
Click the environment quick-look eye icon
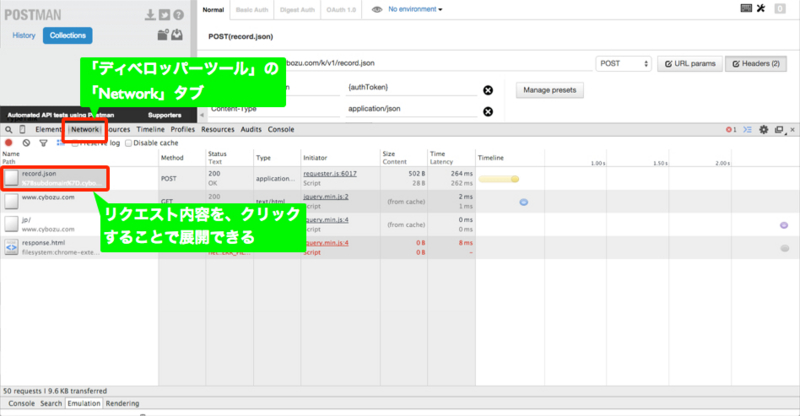[377, 10]
